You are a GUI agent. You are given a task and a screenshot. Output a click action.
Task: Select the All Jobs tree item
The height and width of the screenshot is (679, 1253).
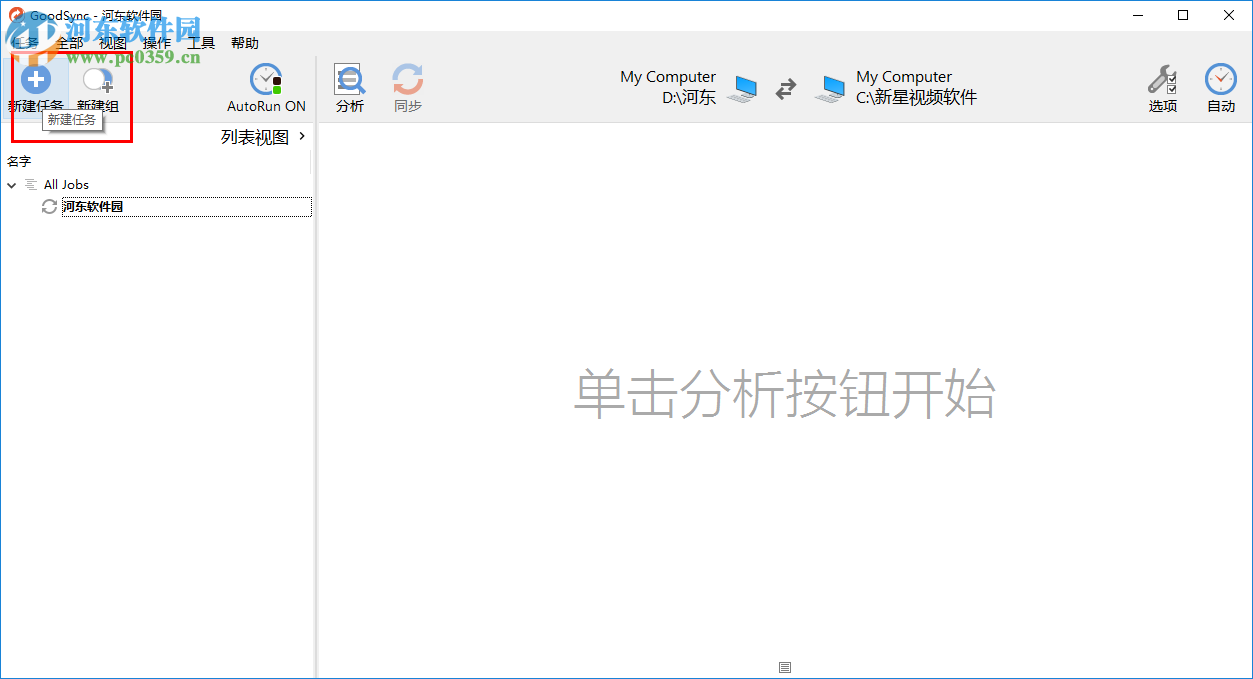point(66,185)
